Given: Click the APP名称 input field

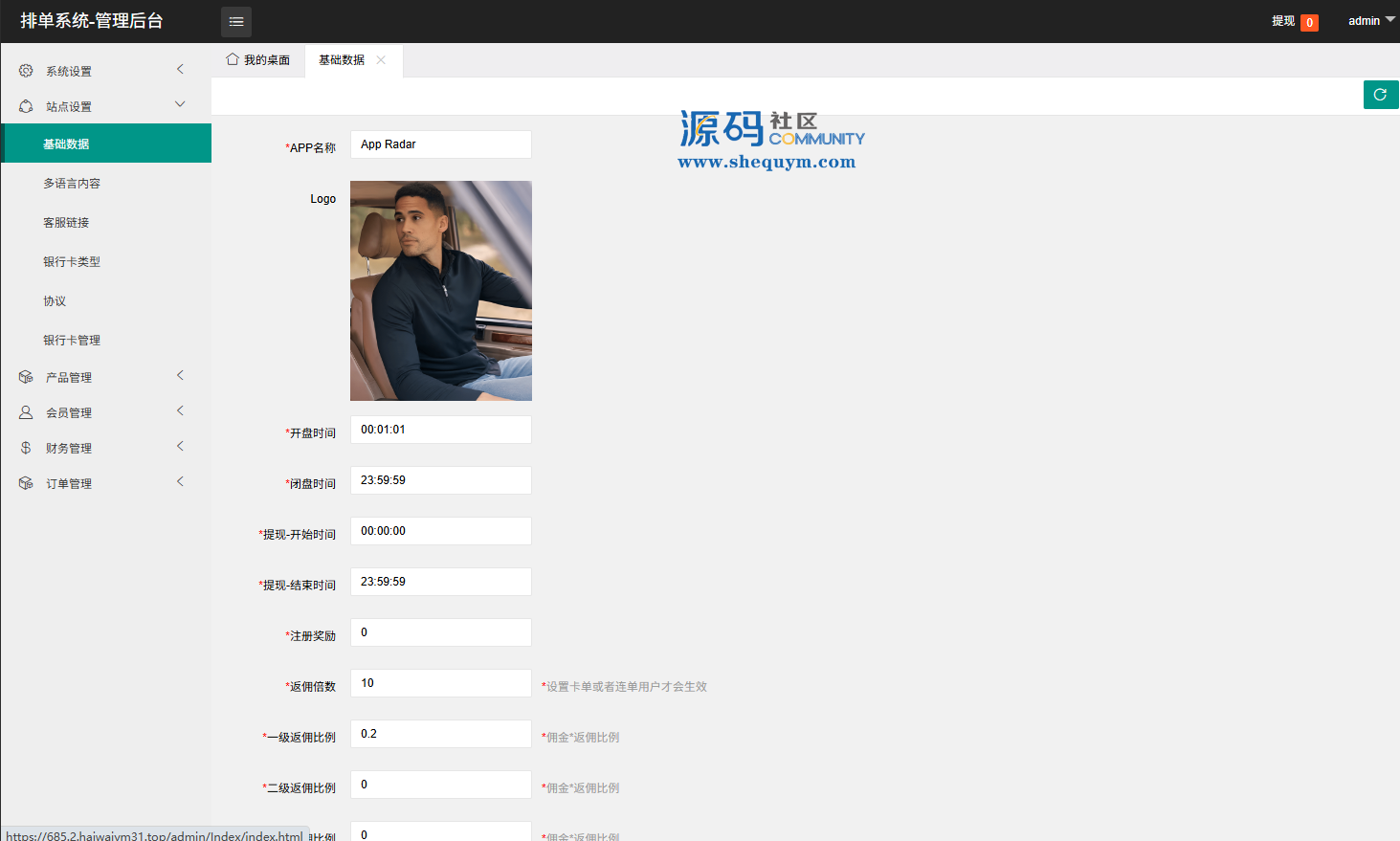Looking at the screenshot, I should [x=440, y=144].
